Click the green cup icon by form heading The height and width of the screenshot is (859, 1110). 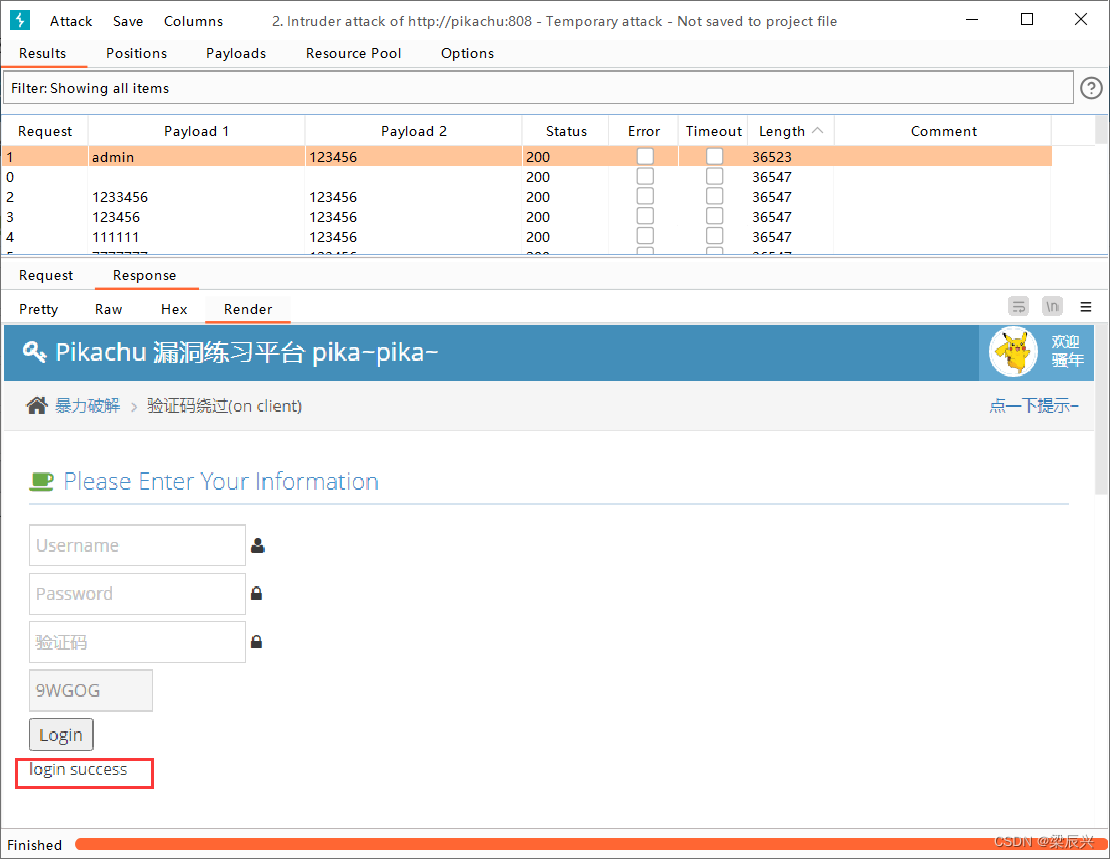pos(42,482)
